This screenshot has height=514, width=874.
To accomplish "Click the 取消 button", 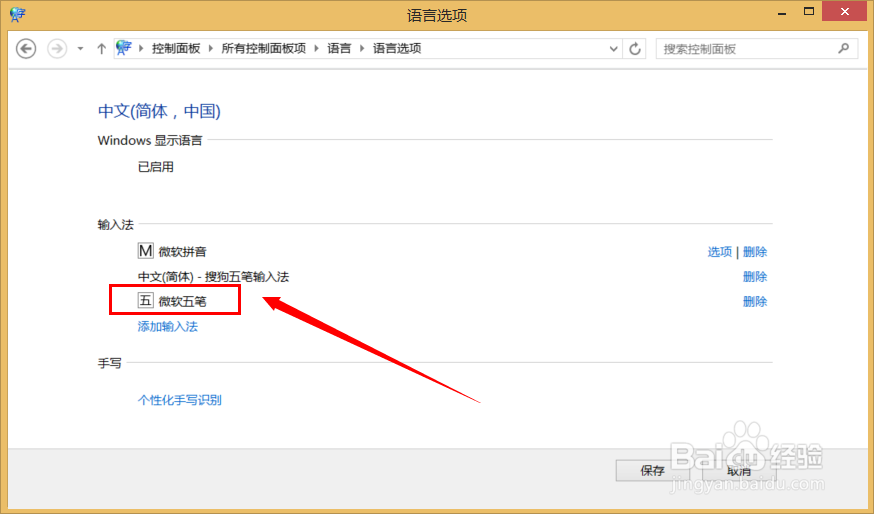I will tap(739, 471).
